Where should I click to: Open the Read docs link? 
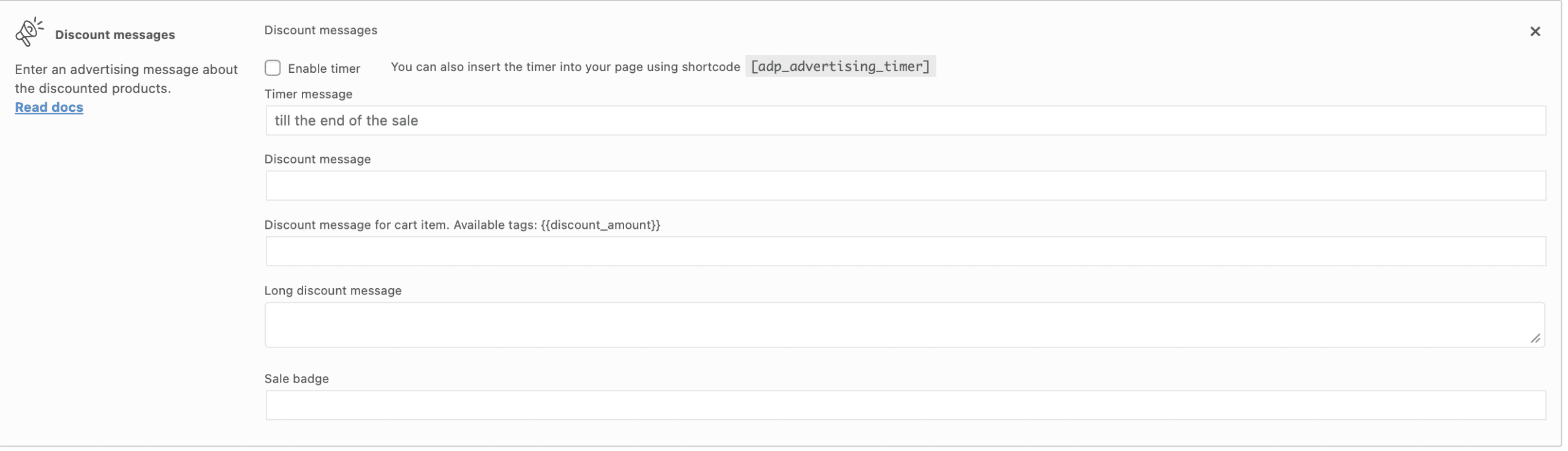(x=49, y=108)
